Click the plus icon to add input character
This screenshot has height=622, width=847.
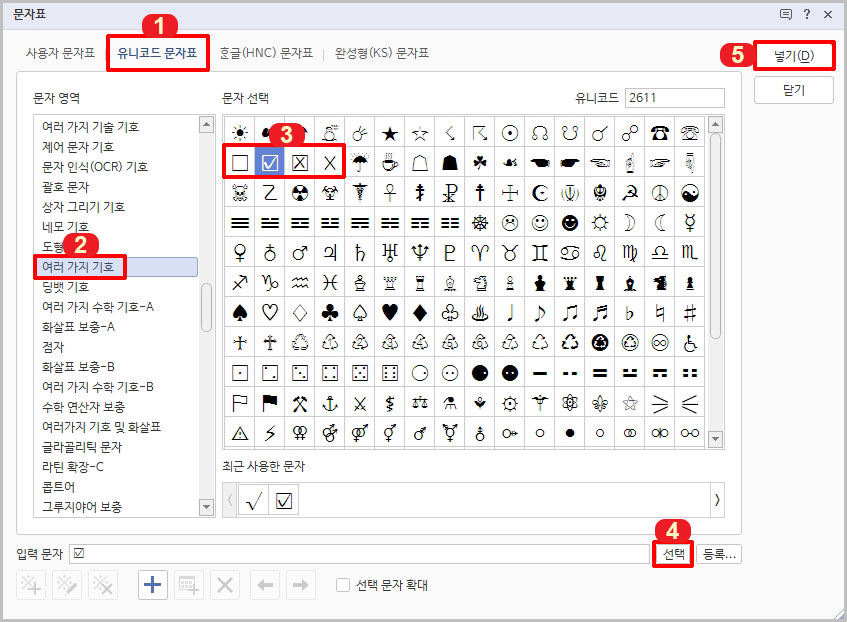click(152, 585)
